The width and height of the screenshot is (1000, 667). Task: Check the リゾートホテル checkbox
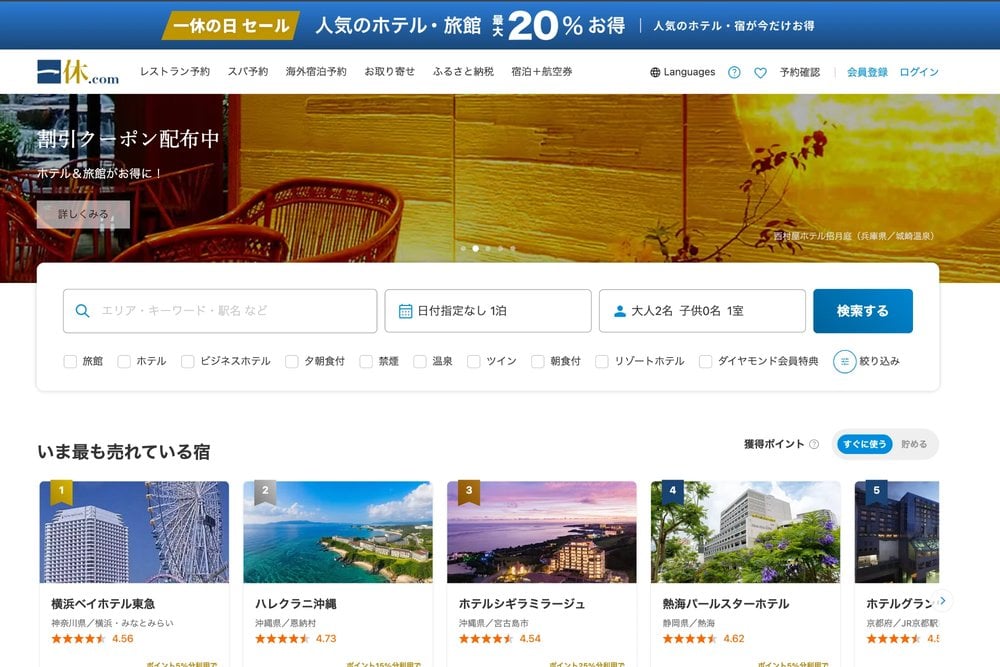[601, 362]
